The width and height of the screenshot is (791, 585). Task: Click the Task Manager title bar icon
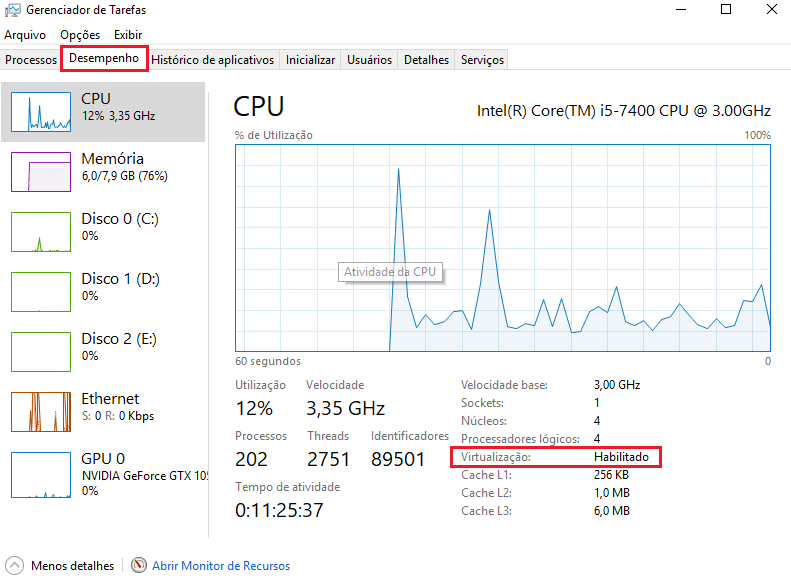[13, 10]
